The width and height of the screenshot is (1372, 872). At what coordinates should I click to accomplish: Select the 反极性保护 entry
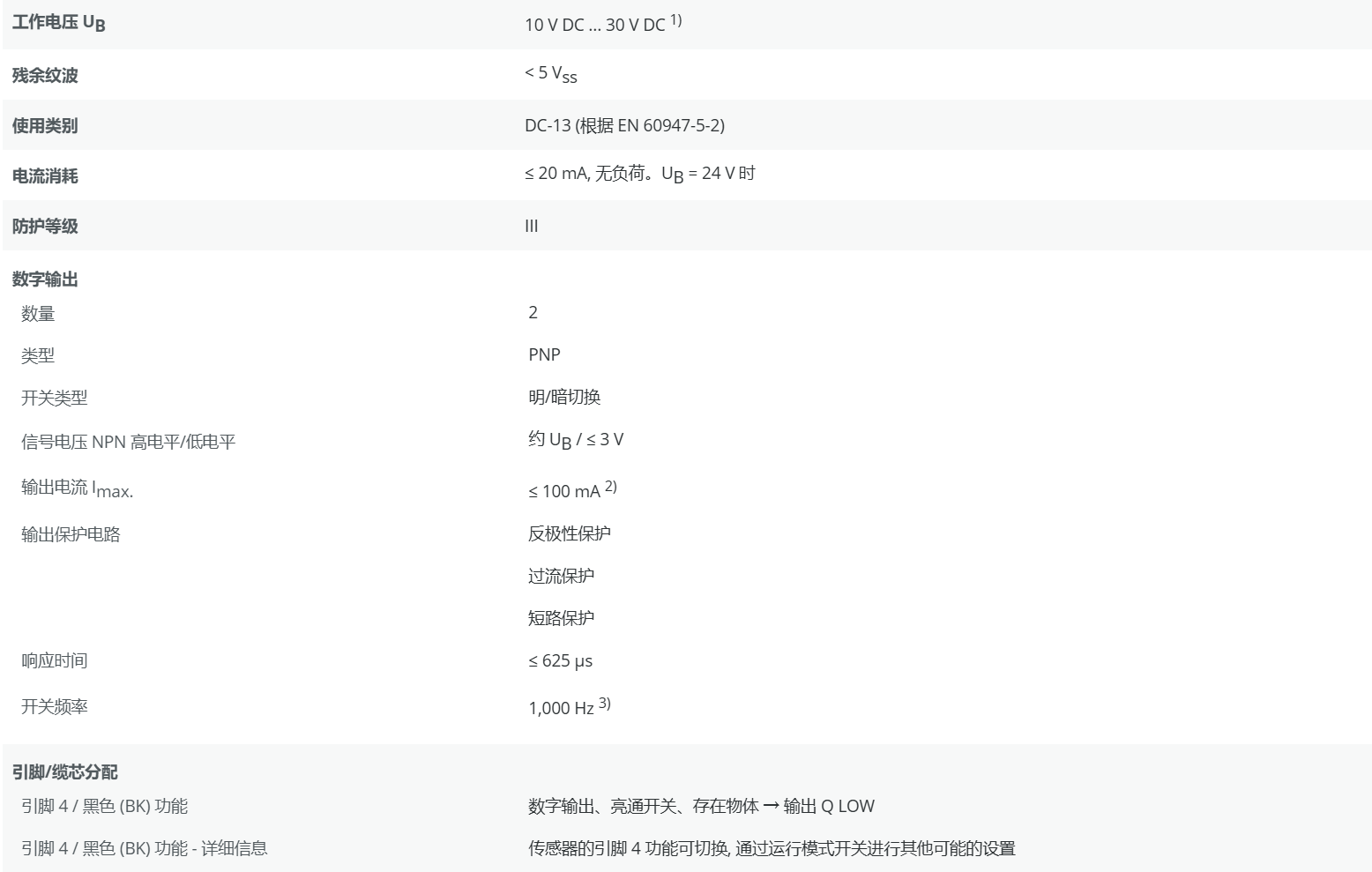569,533
